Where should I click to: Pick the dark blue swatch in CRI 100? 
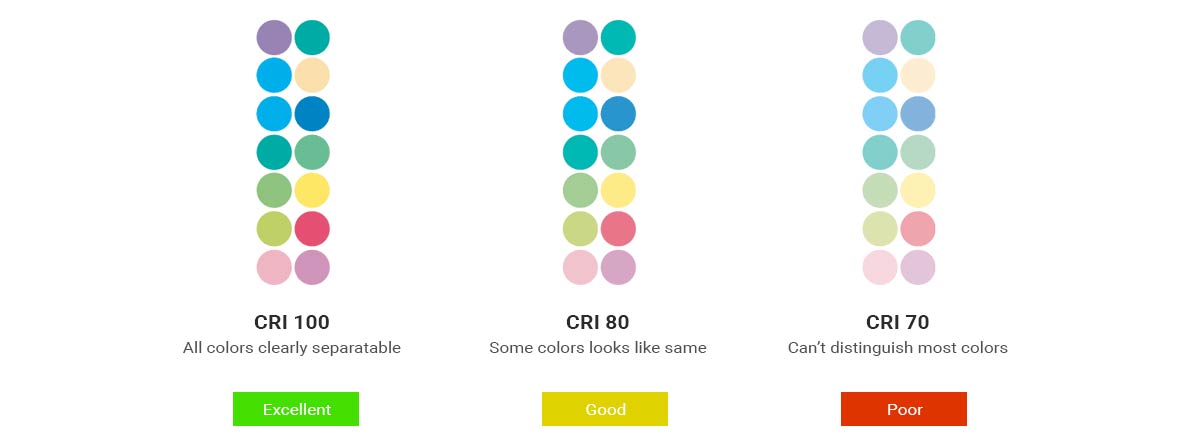pyautogui.click(x=312, y=114)
